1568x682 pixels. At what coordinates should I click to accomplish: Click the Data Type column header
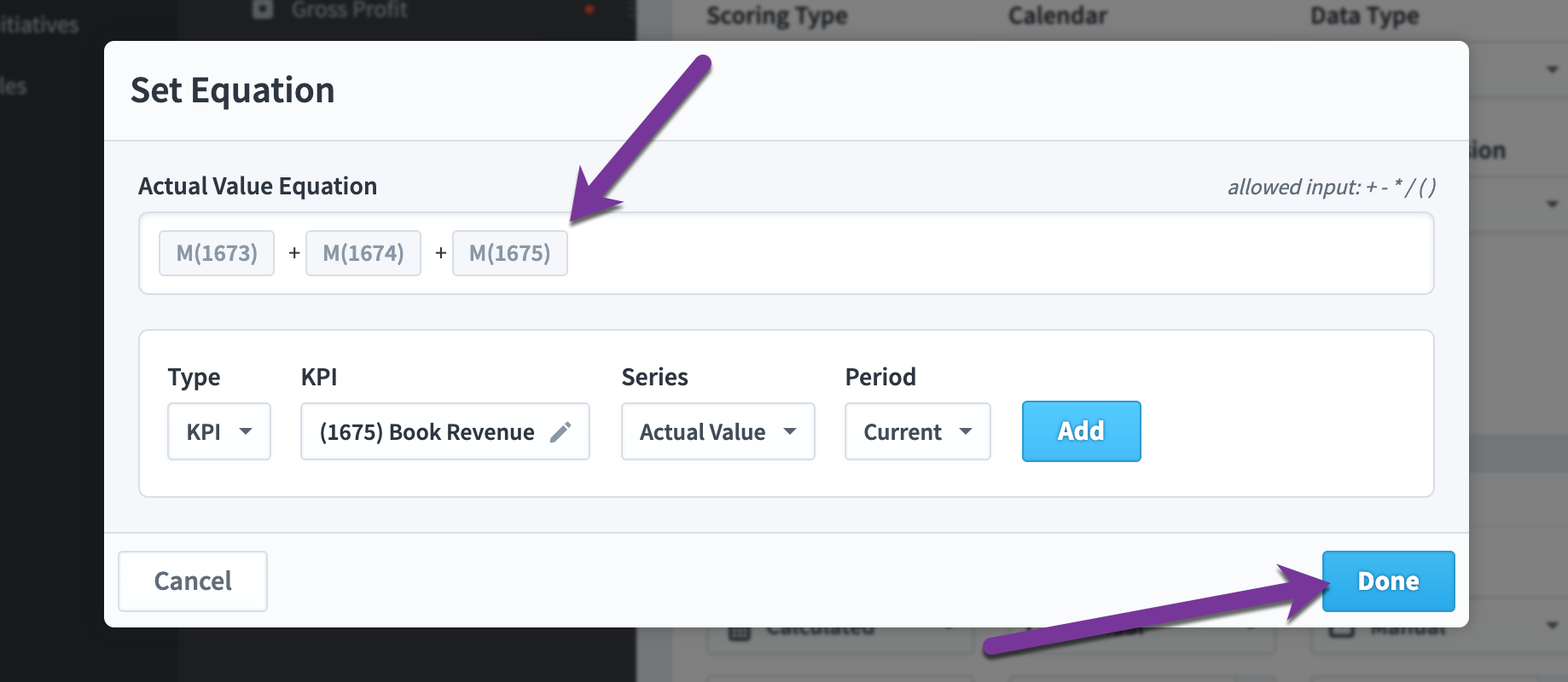[x=1365, y=16]
